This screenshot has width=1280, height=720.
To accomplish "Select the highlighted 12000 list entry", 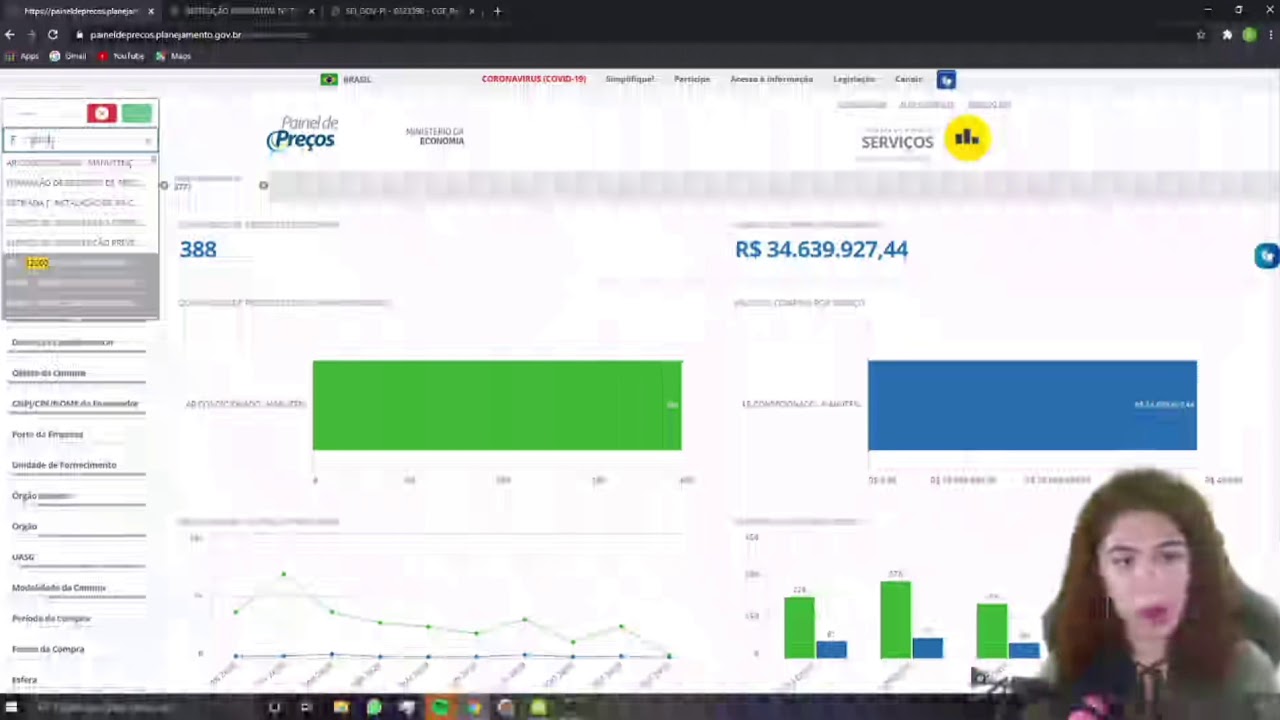I will tap(80, 263).
